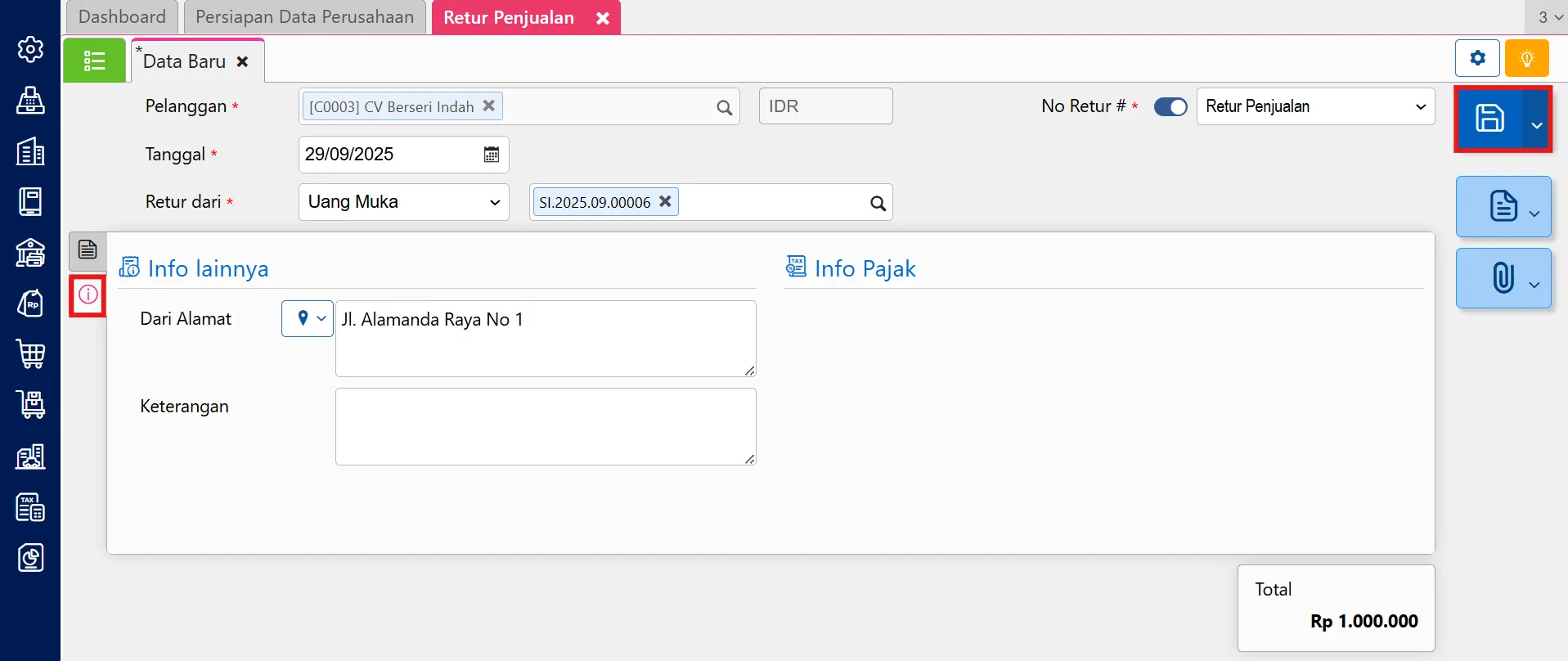Remove the SI.2025.09.00006 invoice tag

click(x=665, y=201)
